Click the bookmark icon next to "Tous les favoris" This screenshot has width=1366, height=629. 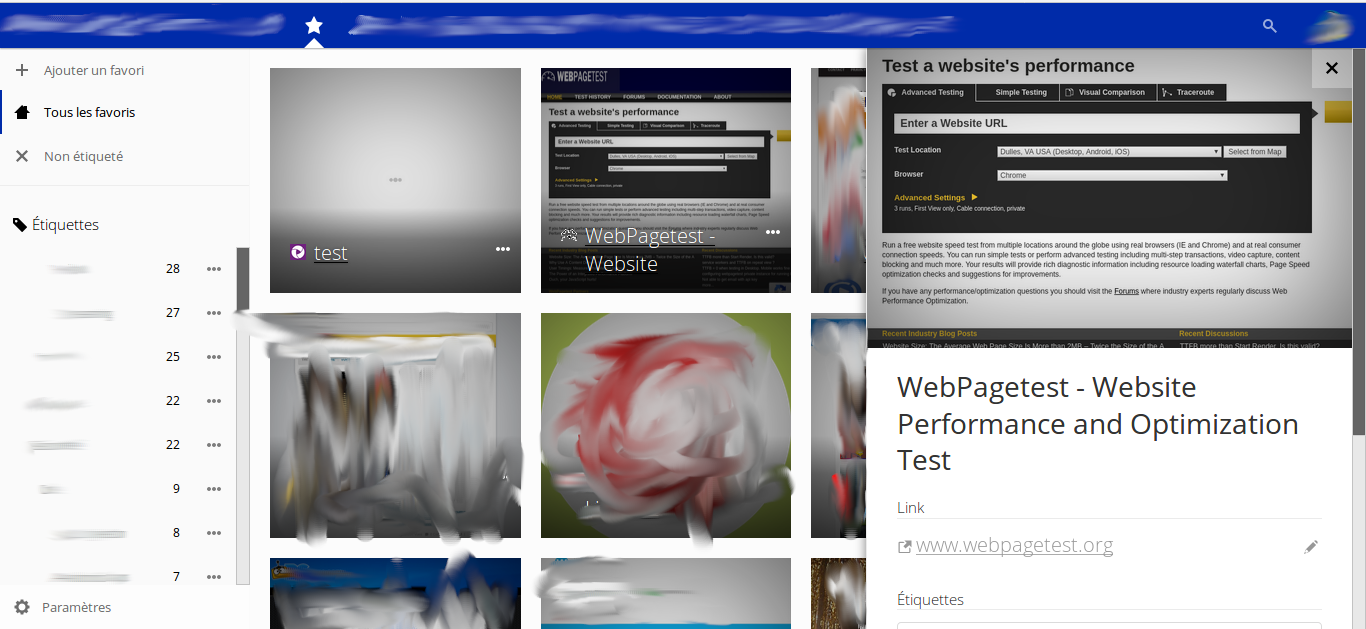(22, 112)
